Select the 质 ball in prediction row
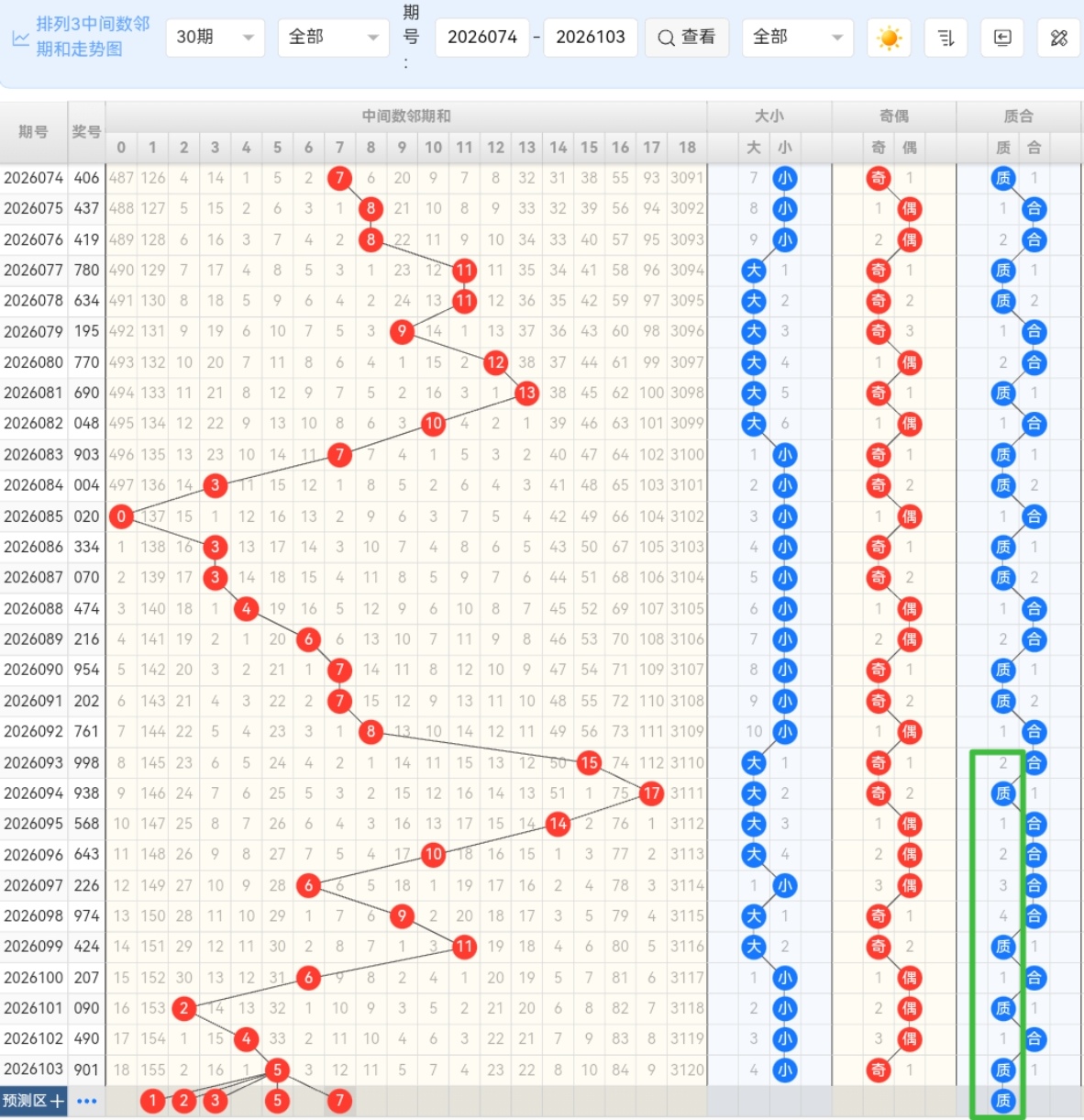Viewport: 1084px width, 1120px height. pyautogui.click(x=1003, y=1101)
